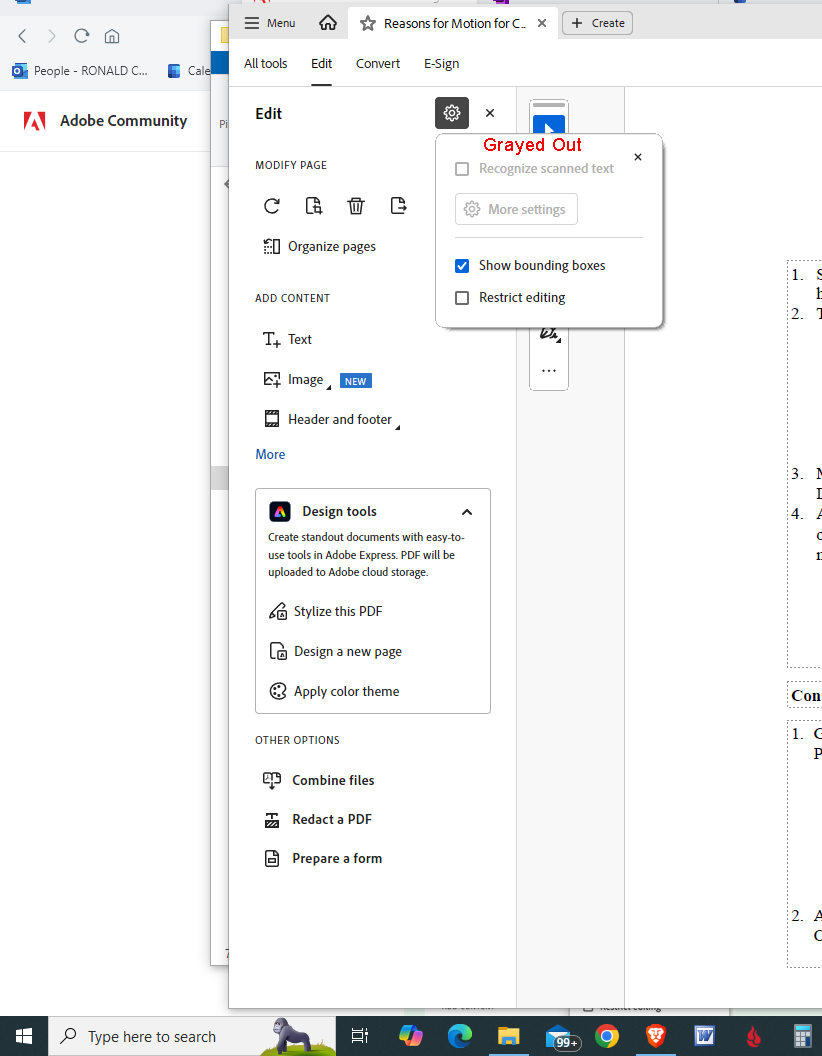Collapse the Design tools panel

click(x=467, y=511)
